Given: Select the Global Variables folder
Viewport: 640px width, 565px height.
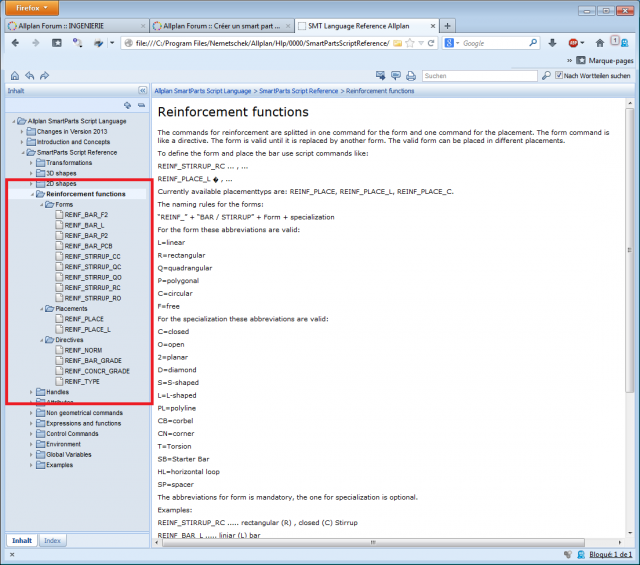Looking at the screenshot, I should pos(69,454).
